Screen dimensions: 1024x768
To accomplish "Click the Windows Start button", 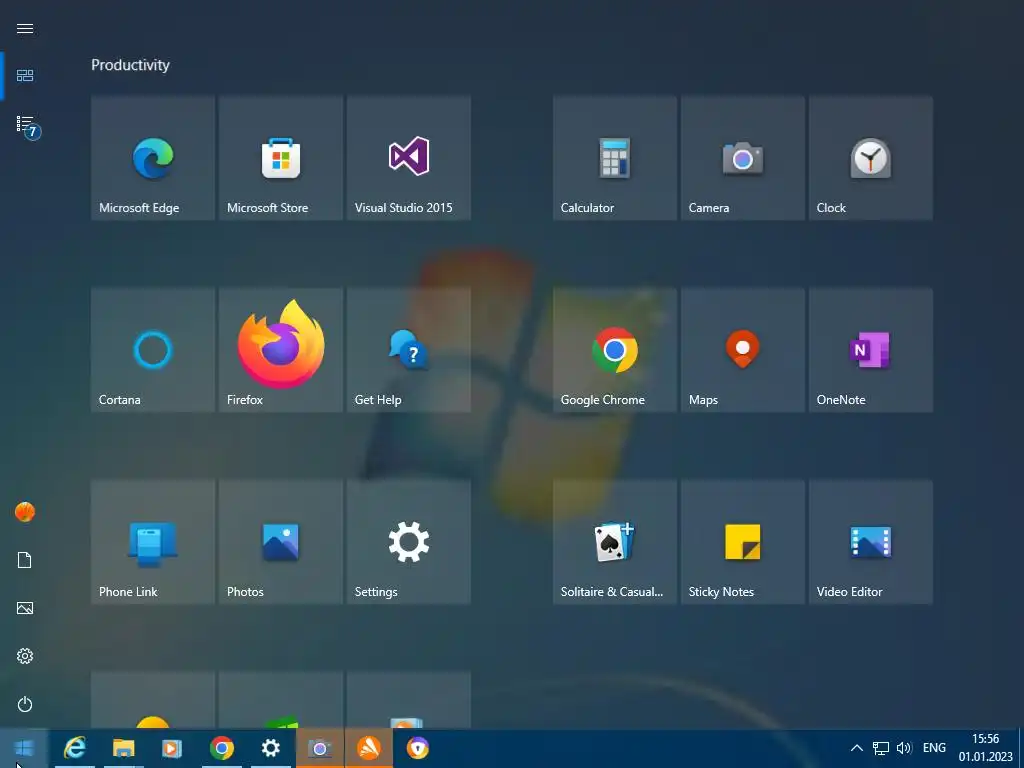I will (24, 748).
